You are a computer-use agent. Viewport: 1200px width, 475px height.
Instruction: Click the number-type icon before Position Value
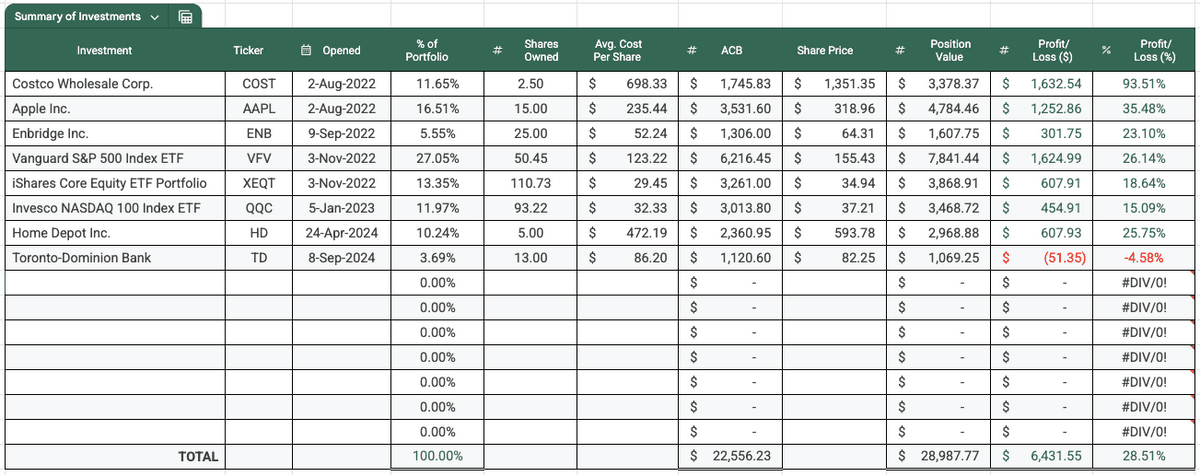point(901,50)
